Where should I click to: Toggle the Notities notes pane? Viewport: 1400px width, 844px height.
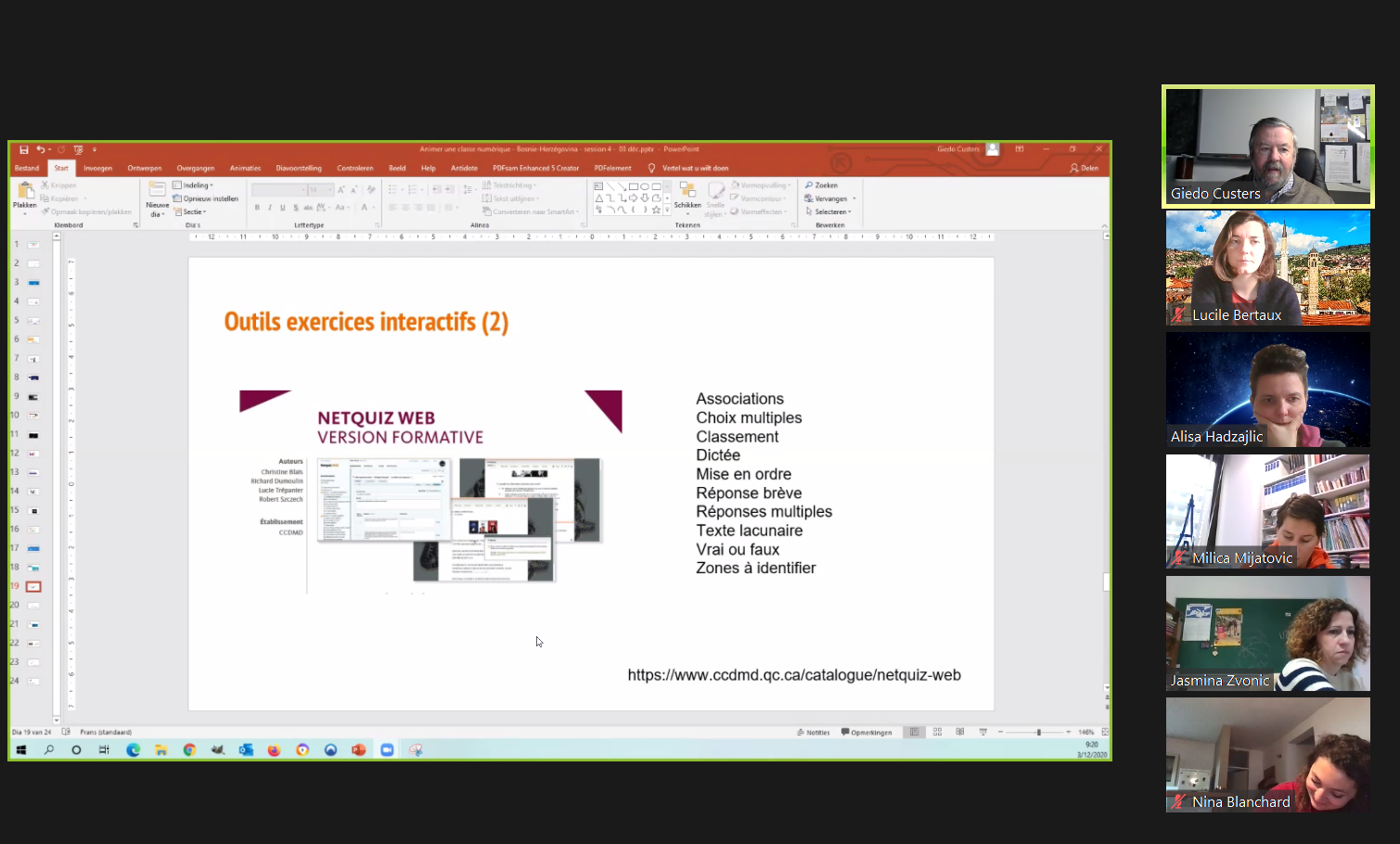814,733
